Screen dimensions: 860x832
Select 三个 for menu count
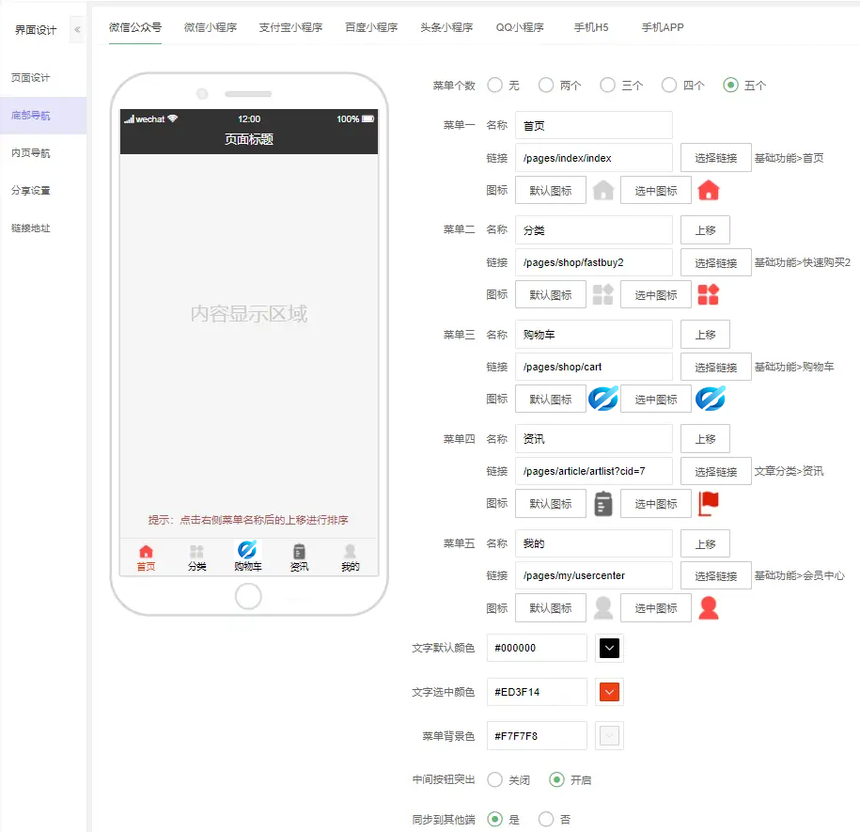[607, 85]
